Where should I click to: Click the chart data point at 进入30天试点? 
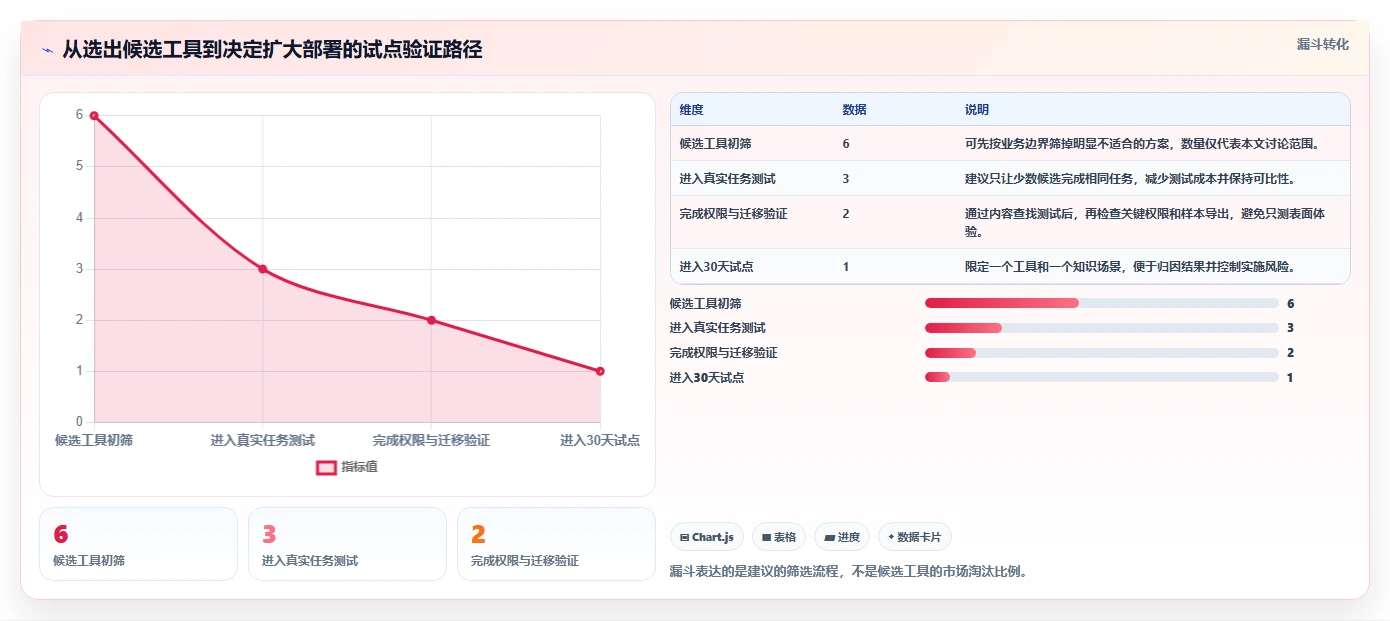coord(600,371)
